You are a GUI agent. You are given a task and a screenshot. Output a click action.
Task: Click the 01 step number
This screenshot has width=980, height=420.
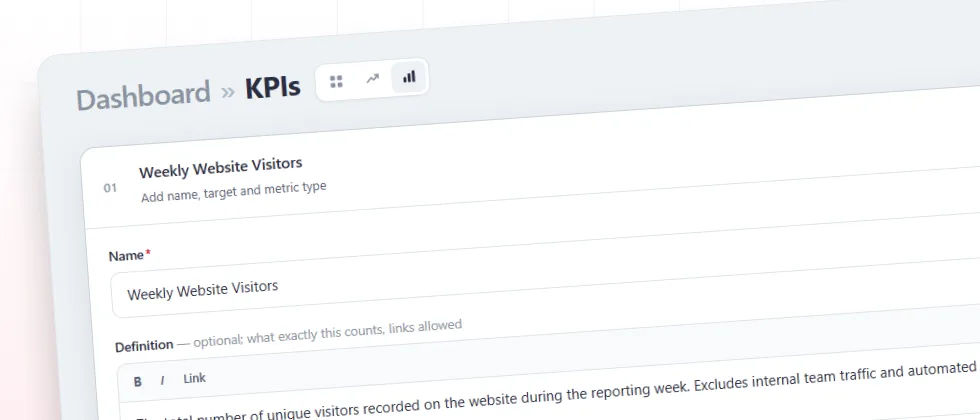coord(110,188)
